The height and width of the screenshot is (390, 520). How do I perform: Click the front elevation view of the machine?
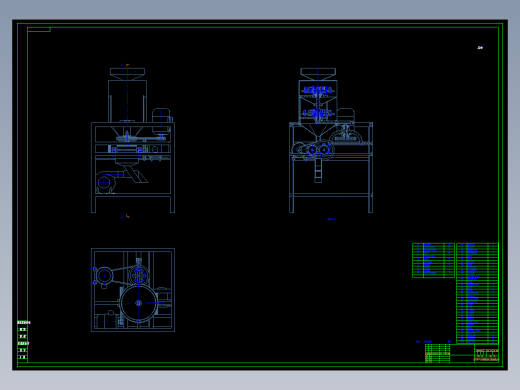tap(133, 140)
